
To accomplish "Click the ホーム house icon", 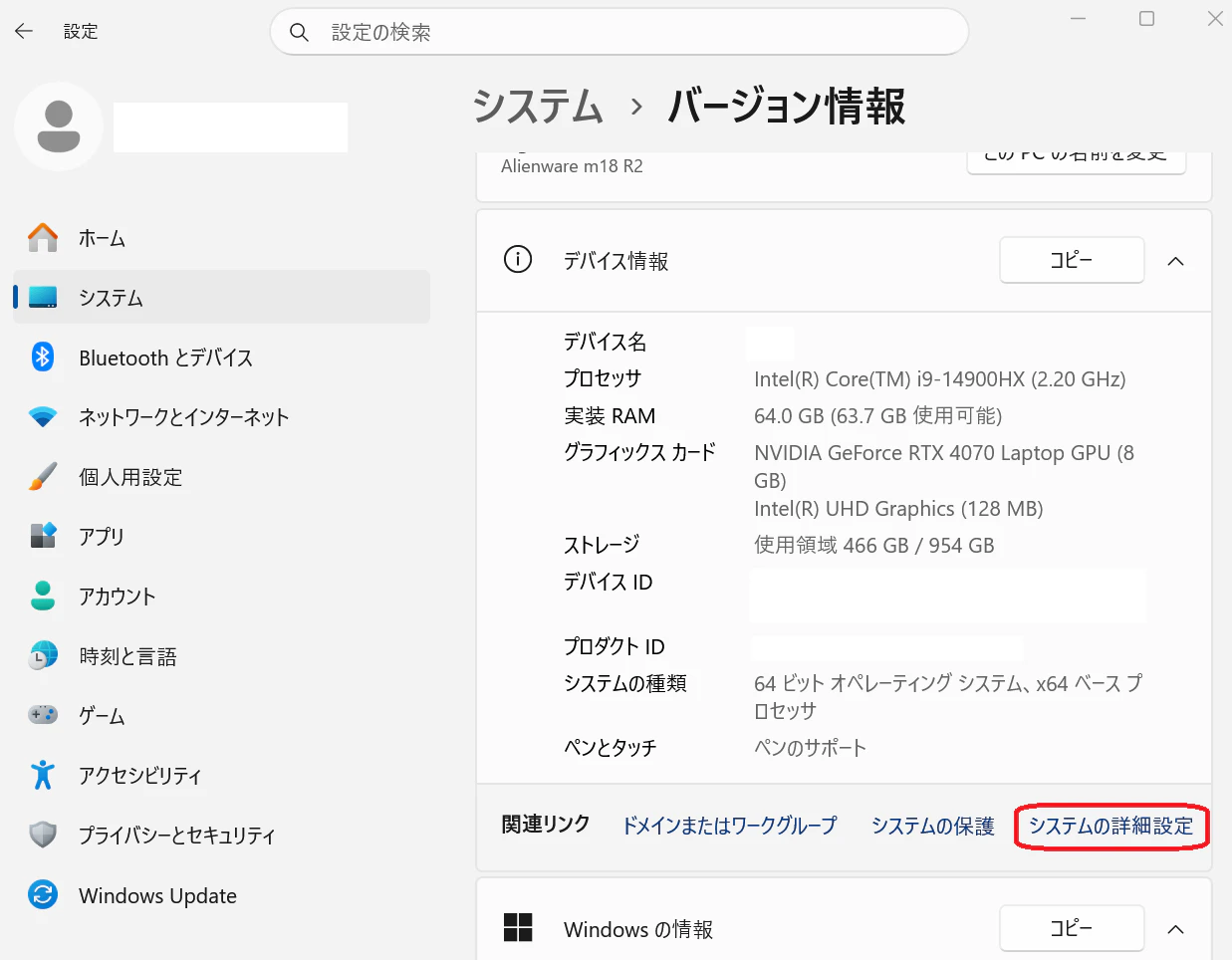I will pyautogui.click(x=43, y=238).
